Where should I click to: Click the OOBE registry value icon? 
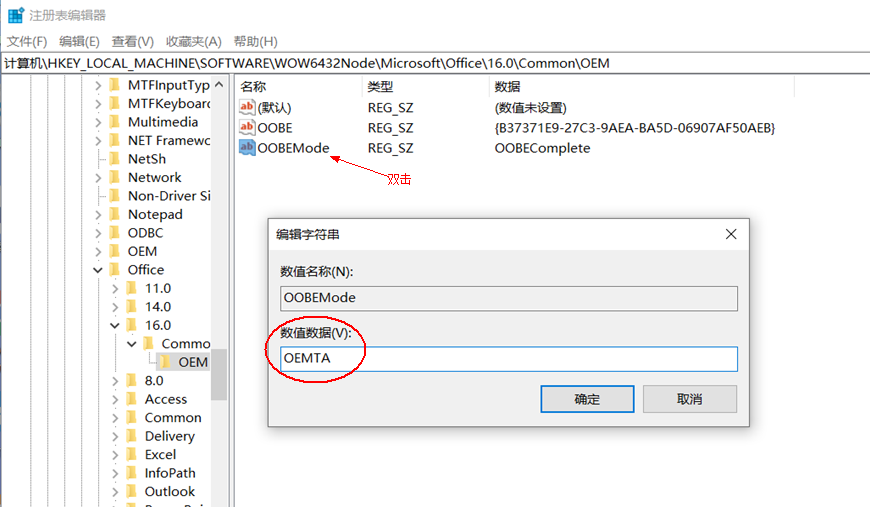(x=248, y=128)
